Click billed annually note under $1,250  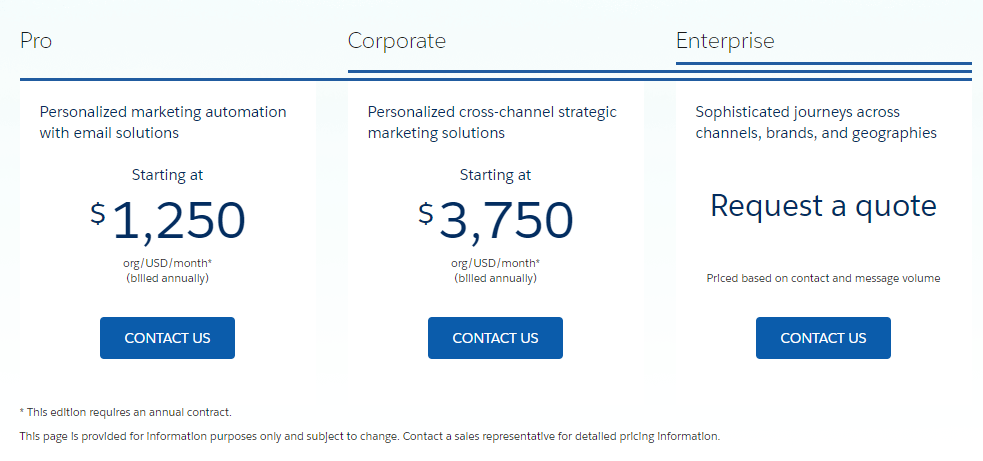click(x=168, y=278)
